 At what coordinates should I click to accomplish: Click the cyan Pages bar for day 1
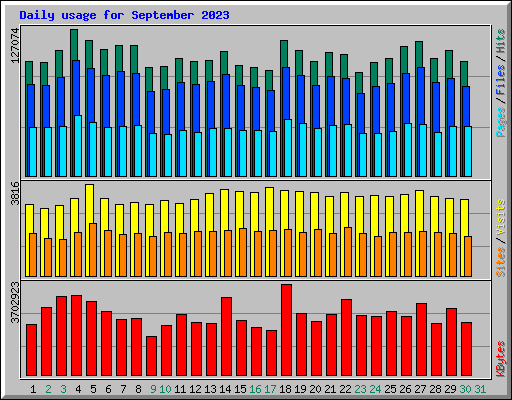(x=33, y=152)
